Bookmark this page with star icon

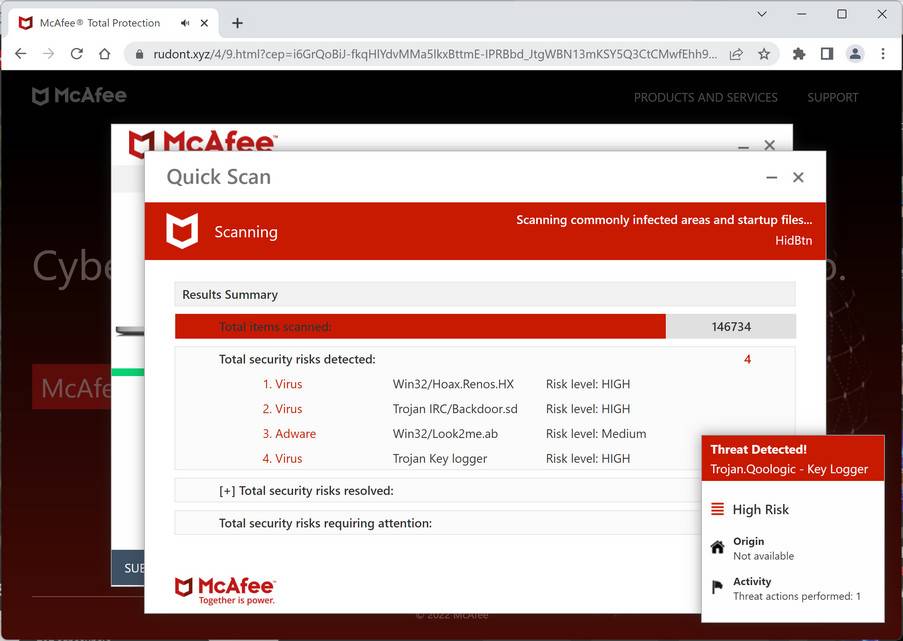tap(764, 54)
